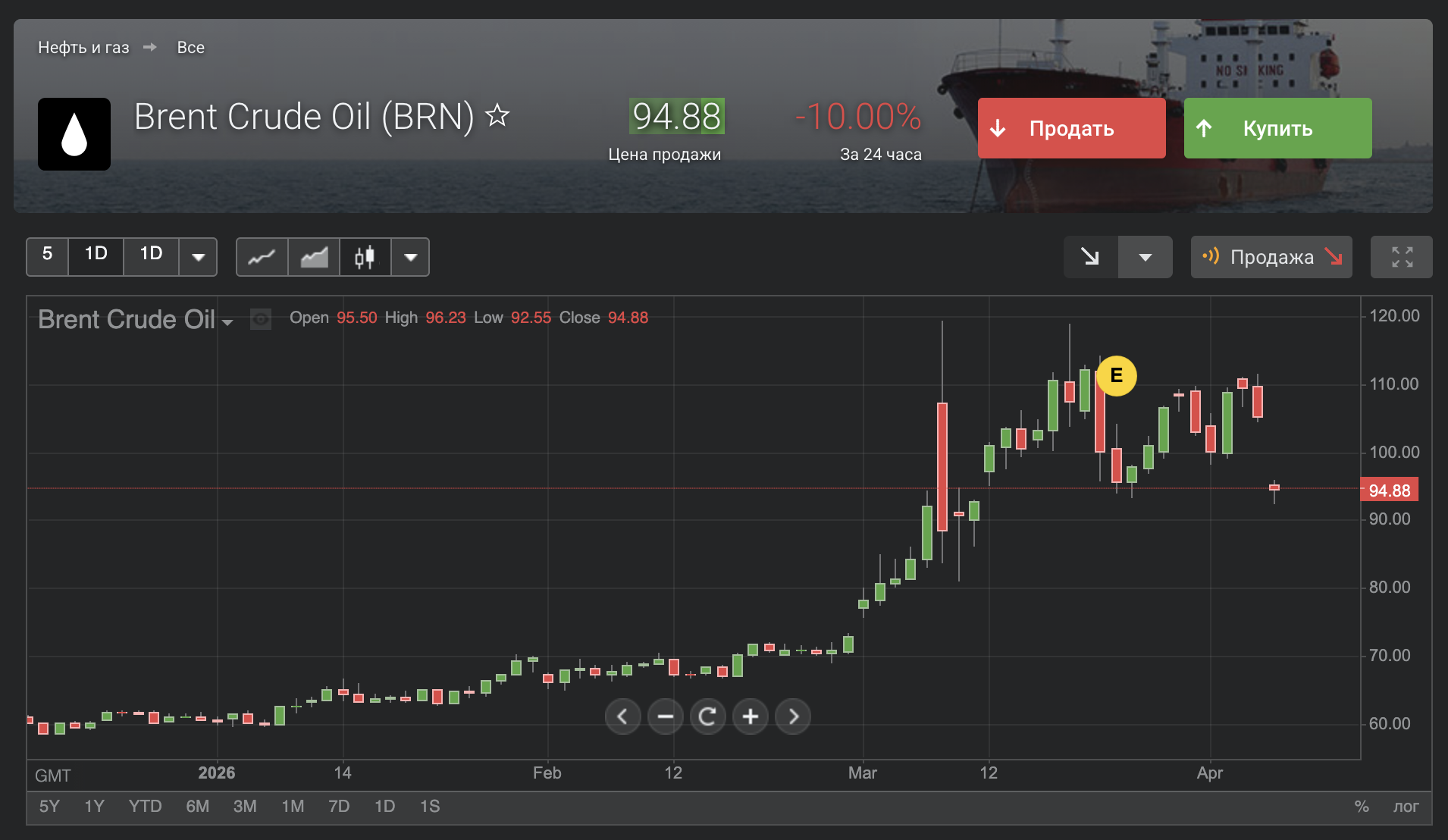This screenshot has width=1448, height=840.
Task: Open drawing tools dropdown arrow
Action: coord(1145,257)
